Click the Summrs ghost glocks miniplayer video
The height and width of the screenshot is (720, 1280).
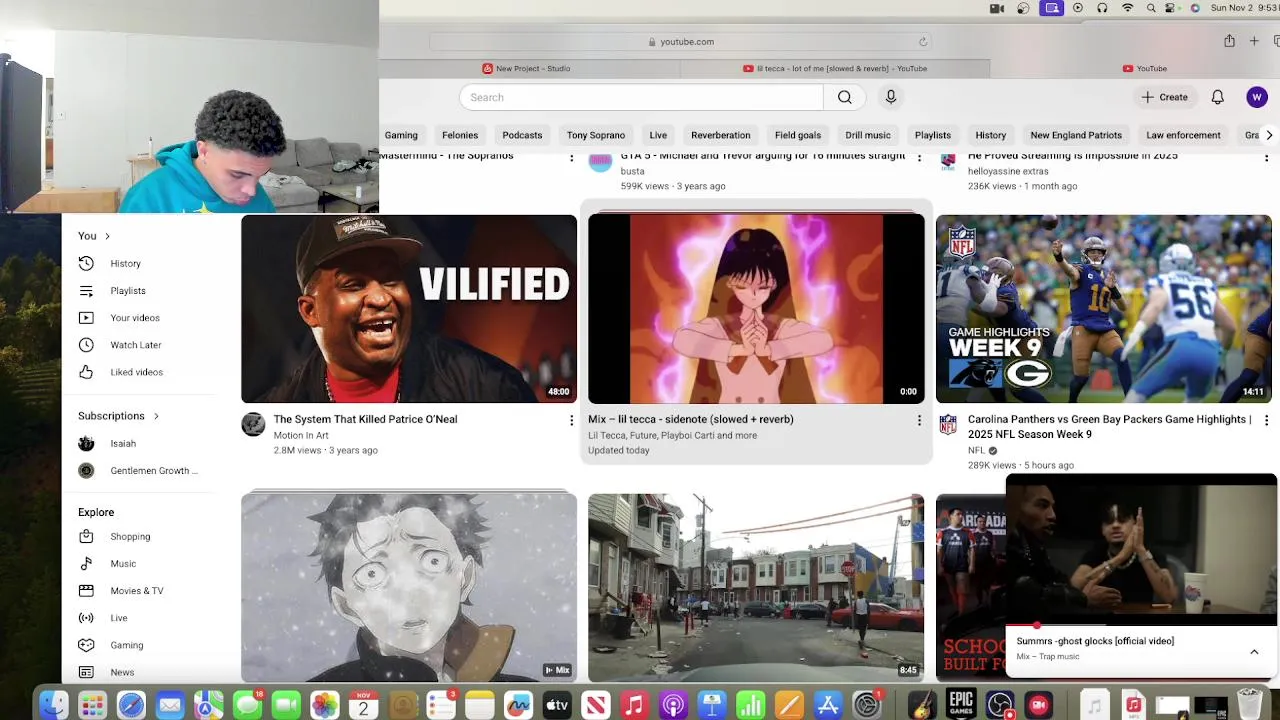(1141, 550)
